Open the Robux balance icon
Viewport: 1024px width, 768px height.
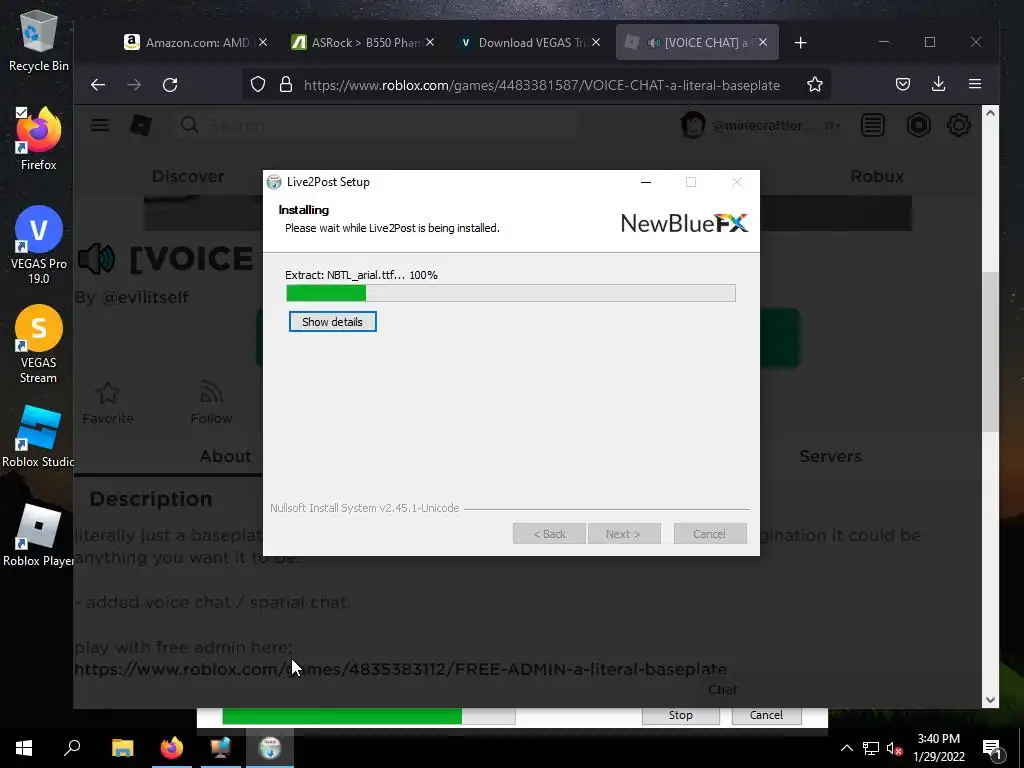(918, 125)
